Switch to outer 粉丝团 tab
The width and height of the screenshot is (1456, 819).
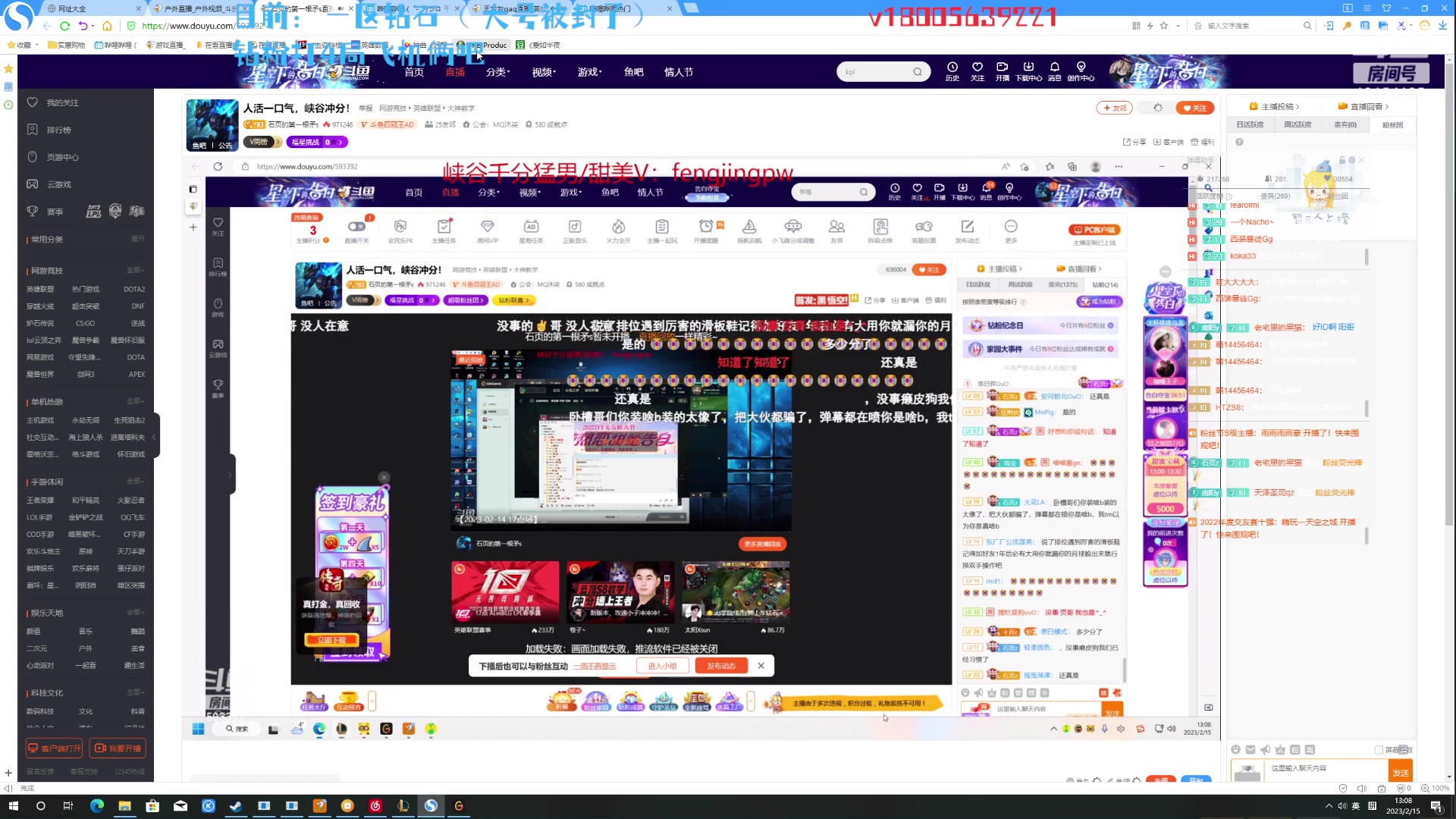coord(1392,124)
